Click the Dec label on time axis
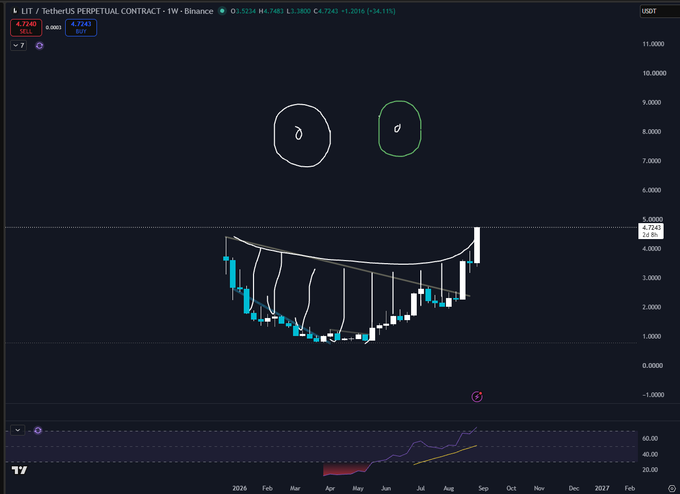 [574, 488]
